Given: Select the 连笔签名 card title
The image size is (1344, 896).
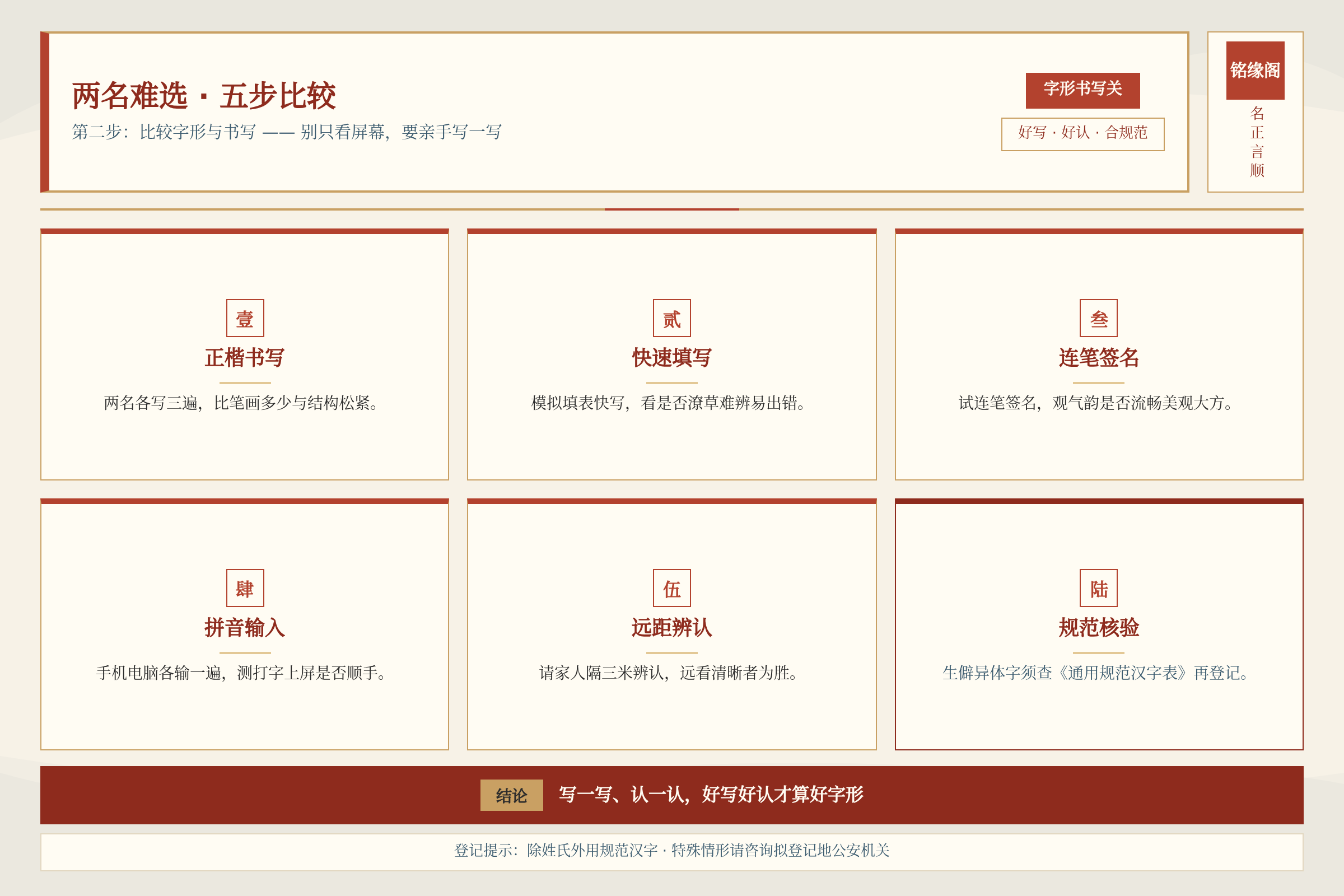Looking at the screenshot, I should coord(1098,358).
